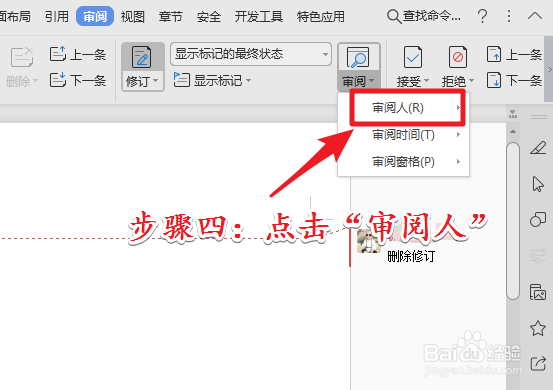Open the 安全 tab
553x390 pixels.
click(x=209, y=16)
